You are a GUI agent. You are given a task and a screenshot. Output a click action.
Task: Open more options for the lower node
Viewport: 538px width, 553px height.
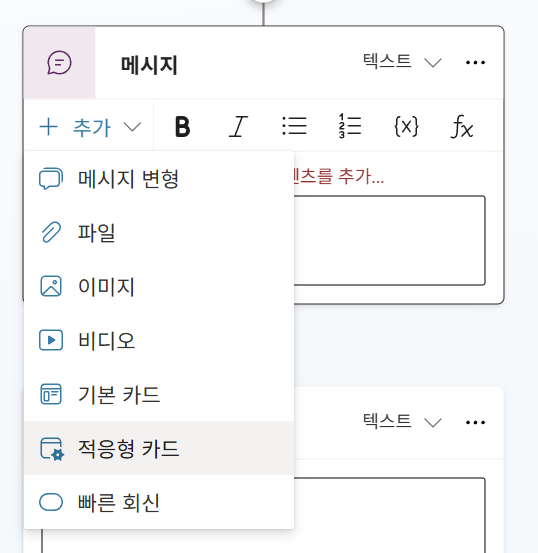coord(475,422)
